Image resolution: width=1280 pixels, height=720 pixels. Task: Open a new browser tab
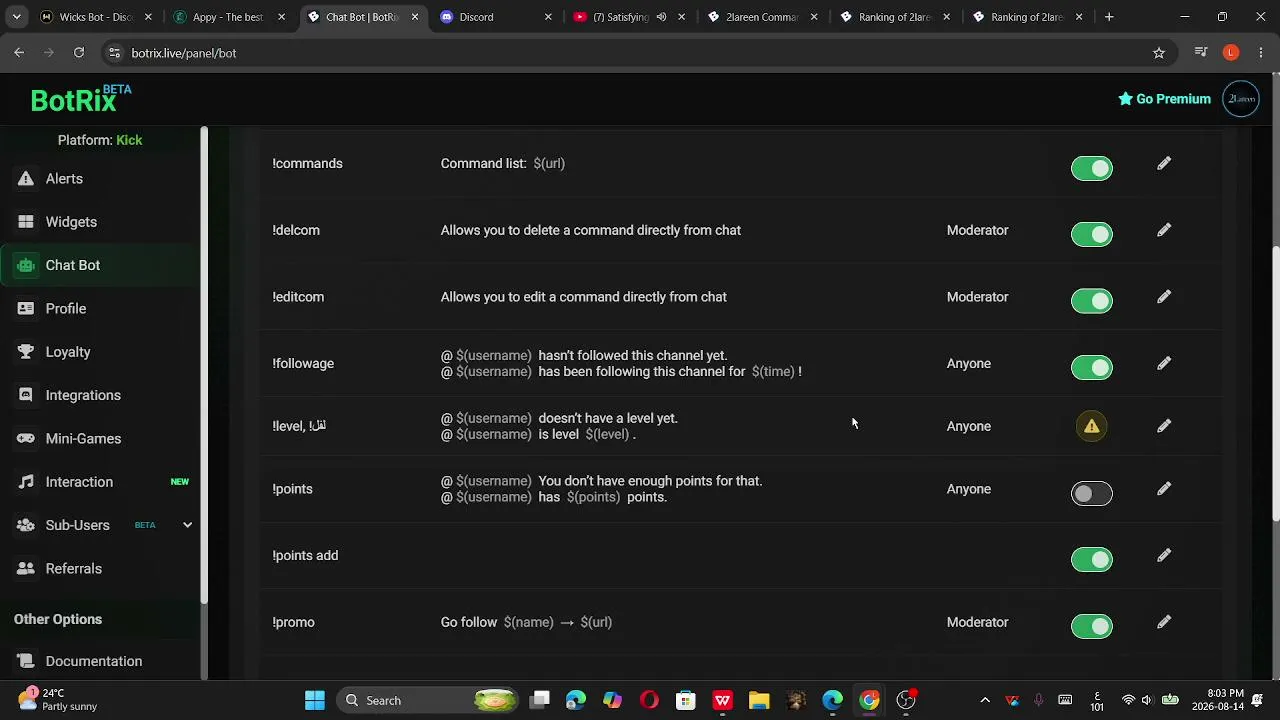click(x=1109, y=17)
